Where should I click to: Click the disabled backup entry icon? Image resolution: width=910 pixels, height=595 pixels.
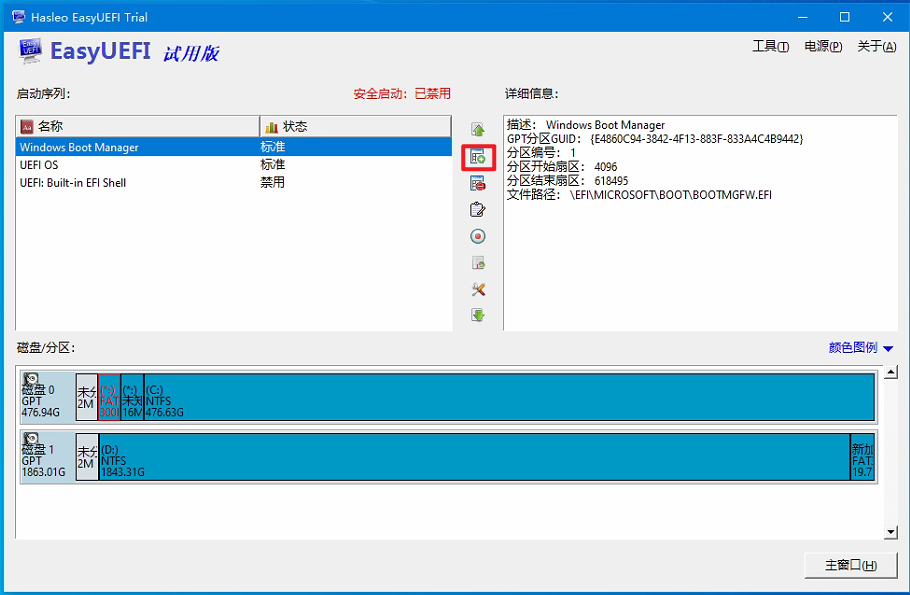pyautogui.click(x=478, y=263)
